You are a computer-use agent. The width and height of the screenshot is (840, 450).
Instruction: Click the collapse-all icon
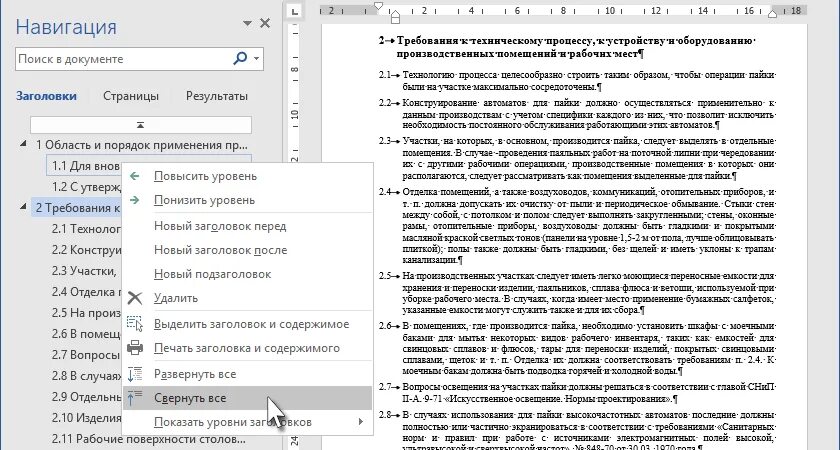pyautogui.click(x=135, y=398)
